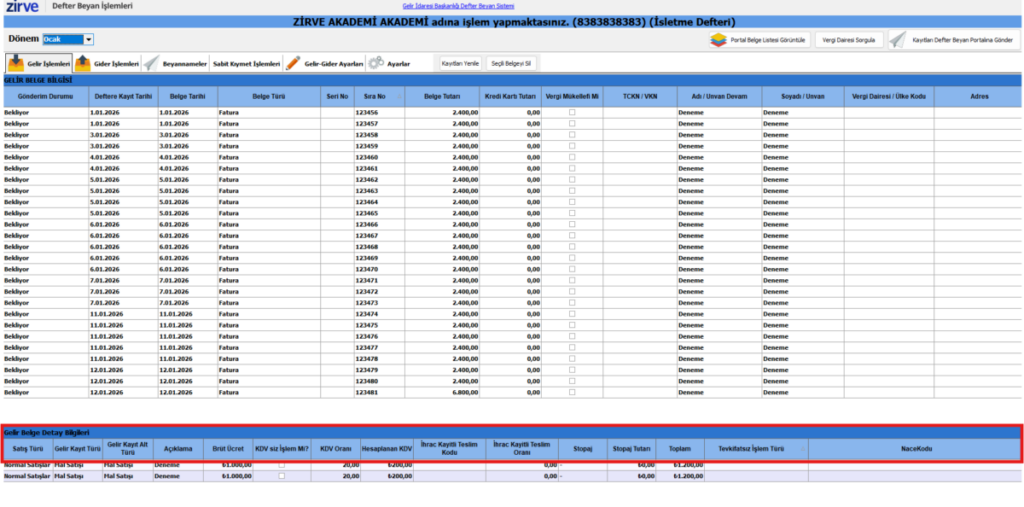Click sort arrow on Tevkifatsız İşlem Türü

[x=803, y=449]
